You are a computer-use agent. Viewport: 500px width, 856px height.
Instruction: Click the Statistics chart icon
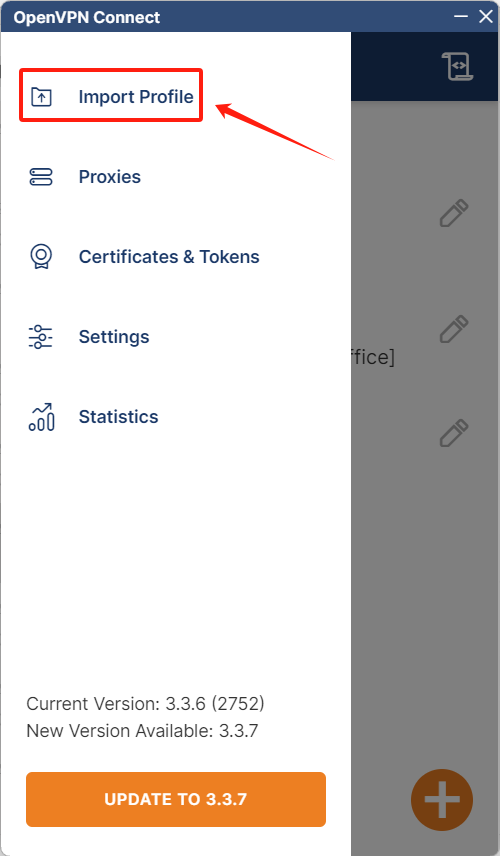tap(41, 417)
